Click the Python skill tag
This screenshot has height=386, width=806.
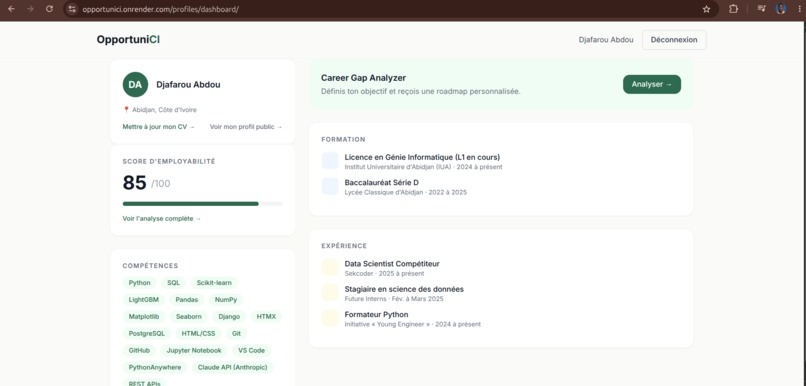[140, 283]
